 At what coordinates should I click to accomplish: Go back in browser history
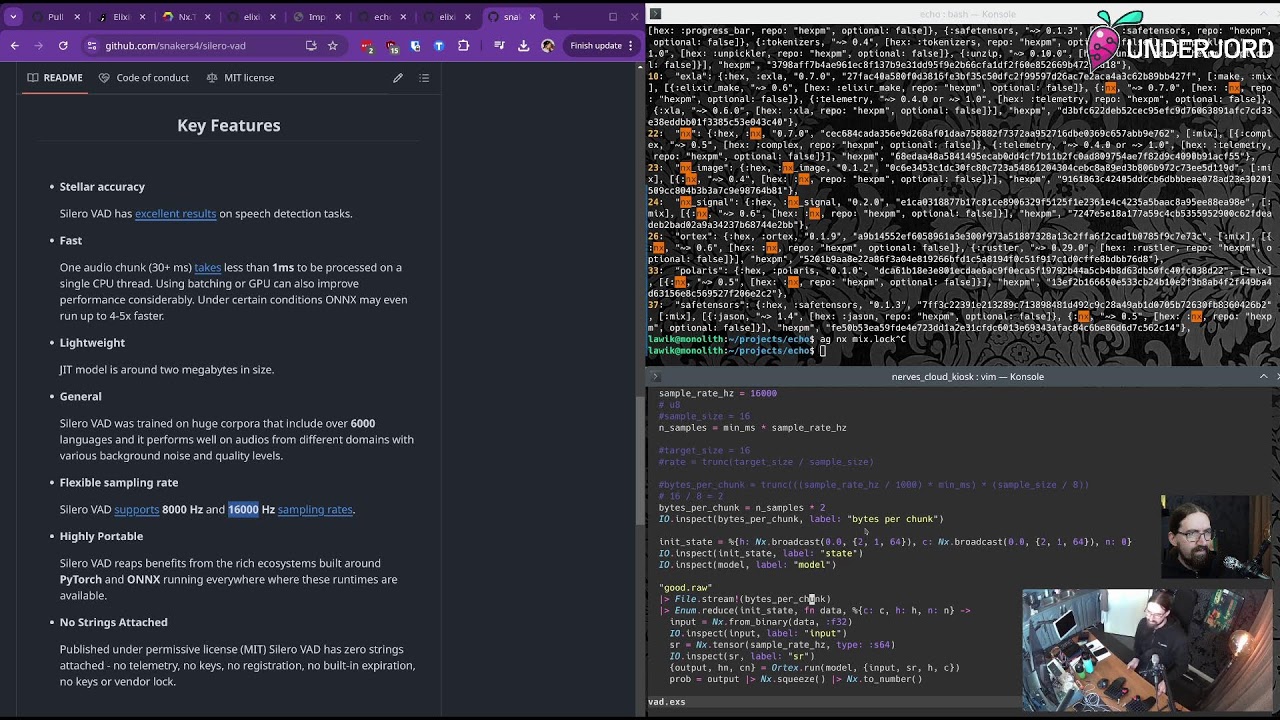point(14,46)
